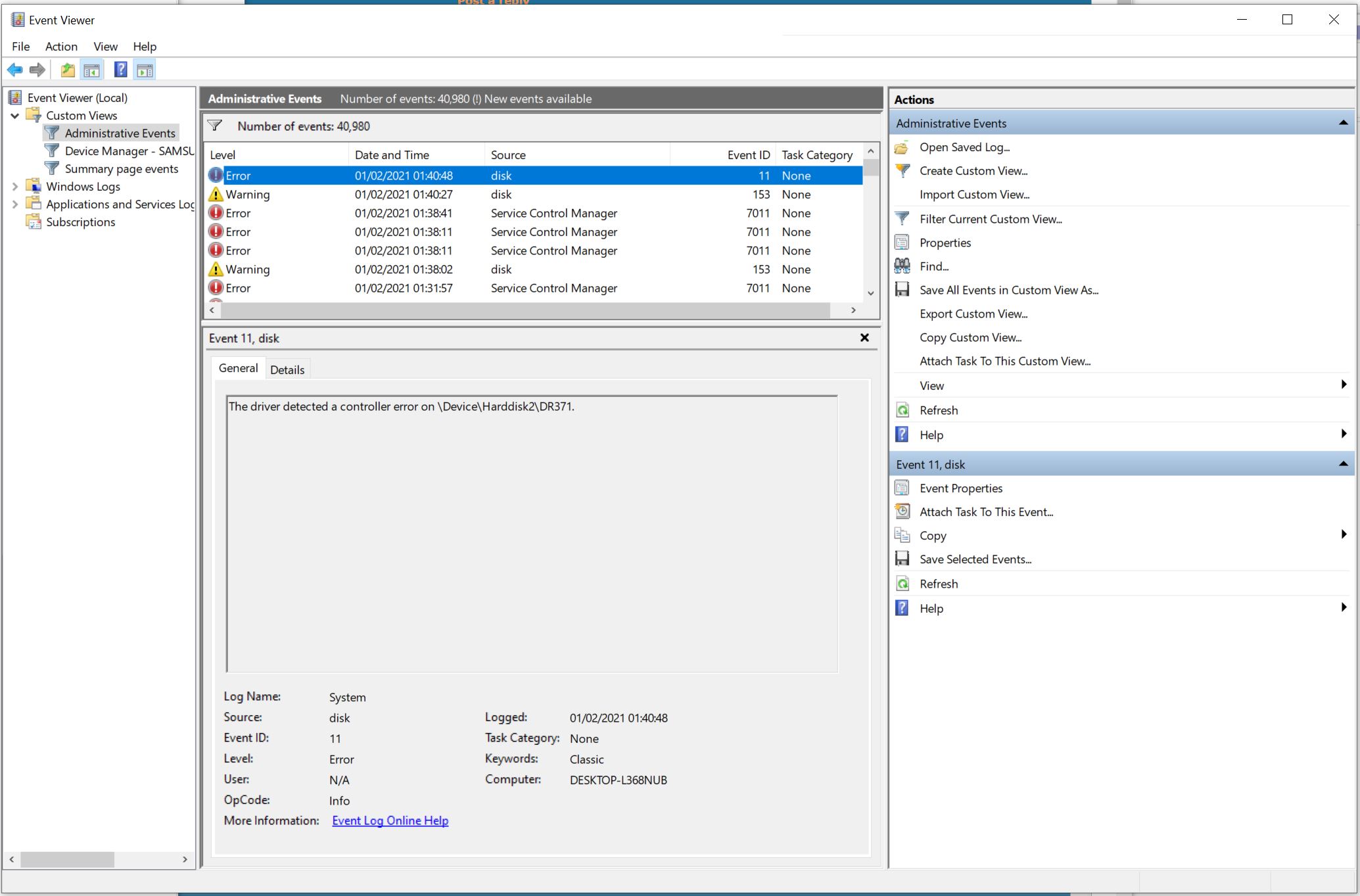Sort by the Source column header

click(x=578, y=155)
